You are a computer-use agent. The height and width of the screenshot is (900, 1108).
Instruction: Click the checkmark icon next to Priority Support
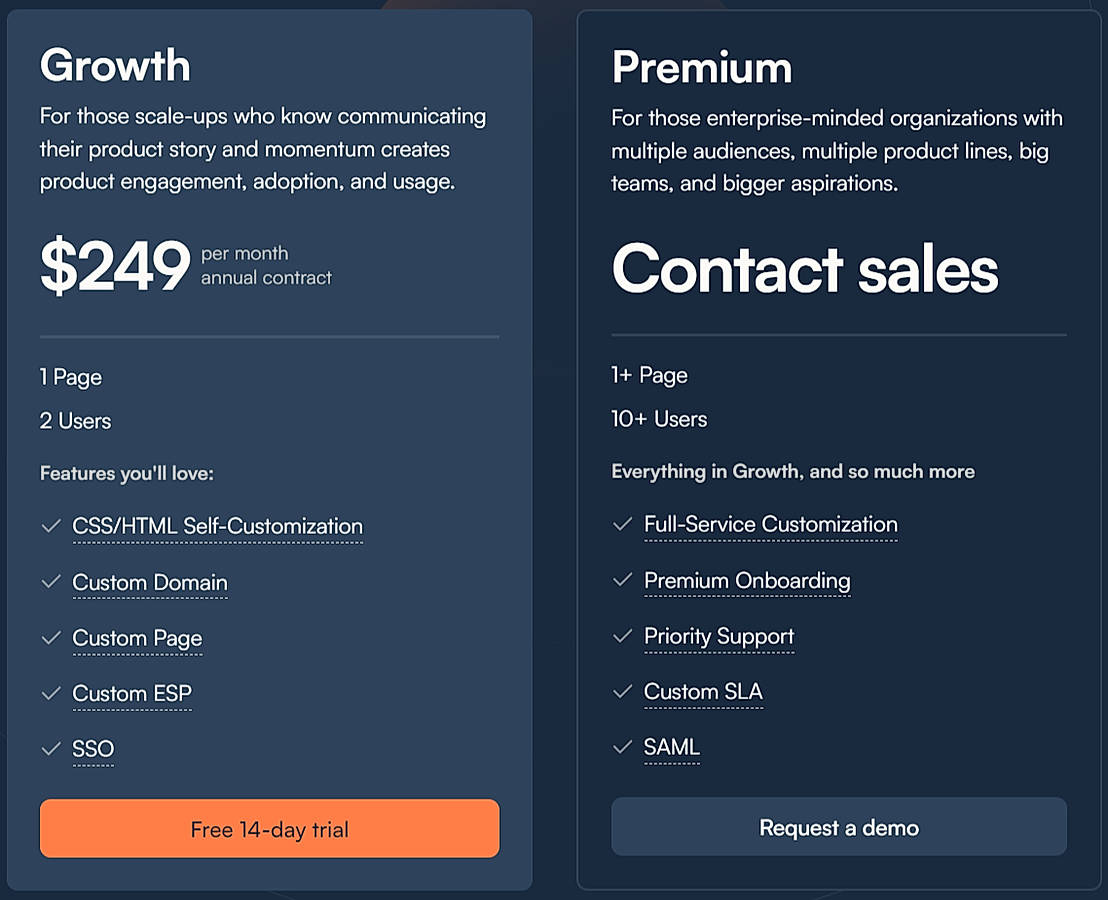623,635
